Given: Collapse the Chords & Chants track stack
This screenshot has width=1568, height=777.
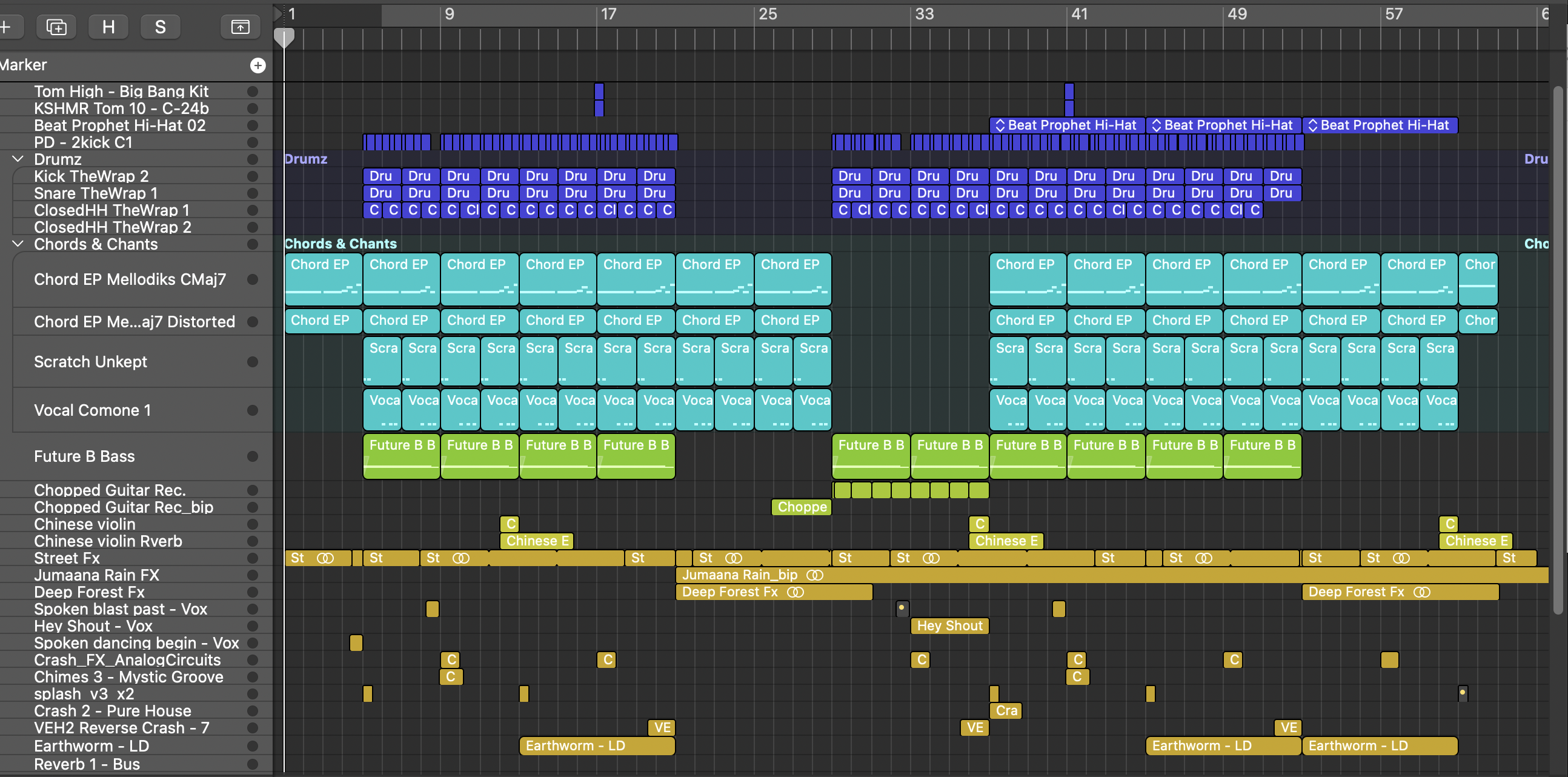Looking at the screenshot, I should pyautogui.click(x=18, y=244).
